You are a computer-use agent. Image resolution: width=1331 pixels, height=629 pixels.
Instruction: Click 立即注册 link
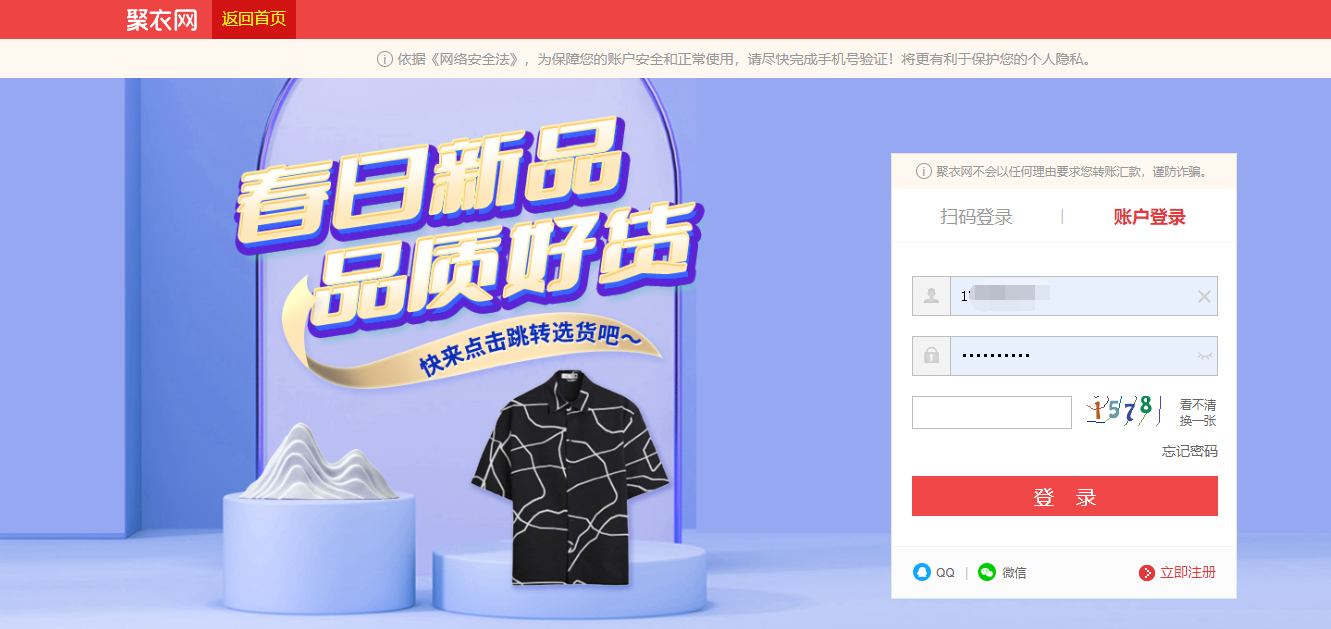pos(1188,573)
